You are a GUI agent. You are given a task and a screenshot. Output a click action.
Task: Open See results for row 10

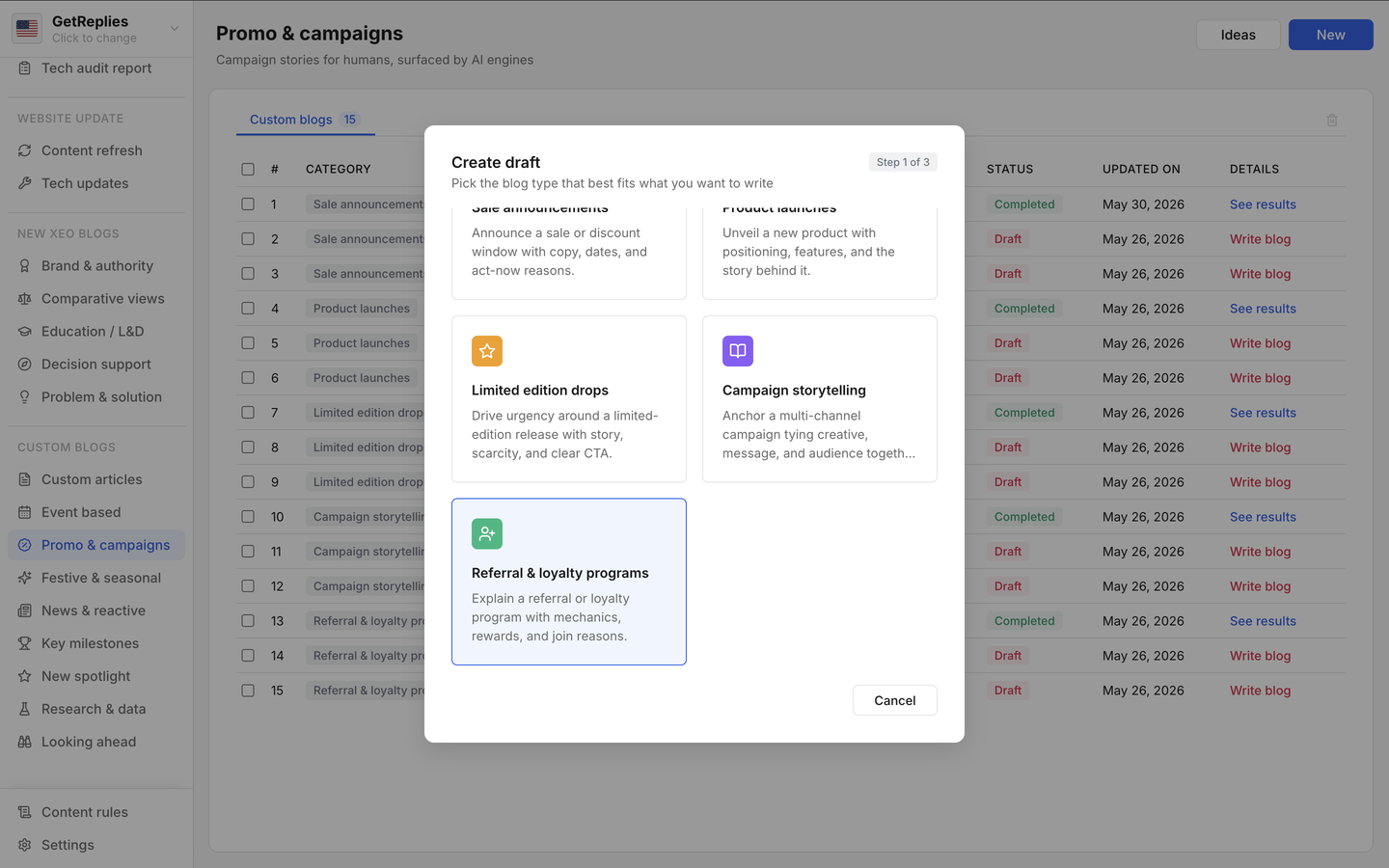[x=1263, y=517]
